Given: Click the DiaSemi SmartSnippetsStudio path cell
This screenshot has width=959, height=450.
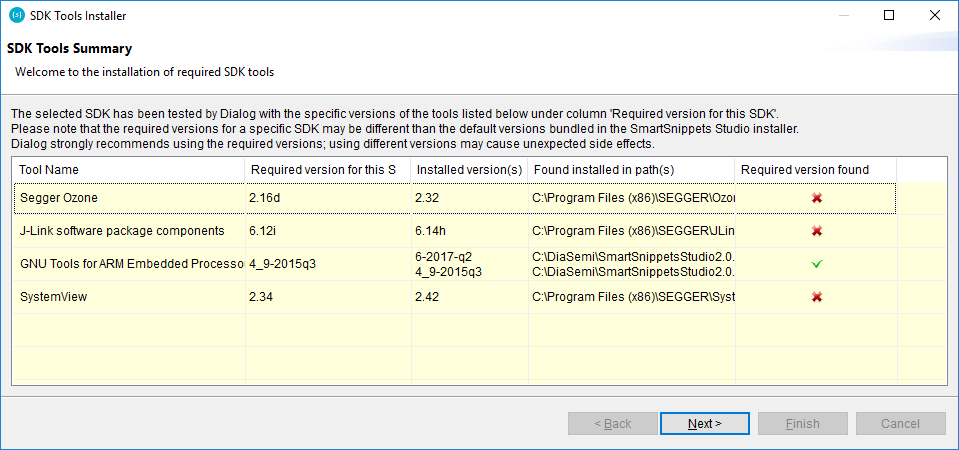Looking at the screenshot, I should (631, 264).
